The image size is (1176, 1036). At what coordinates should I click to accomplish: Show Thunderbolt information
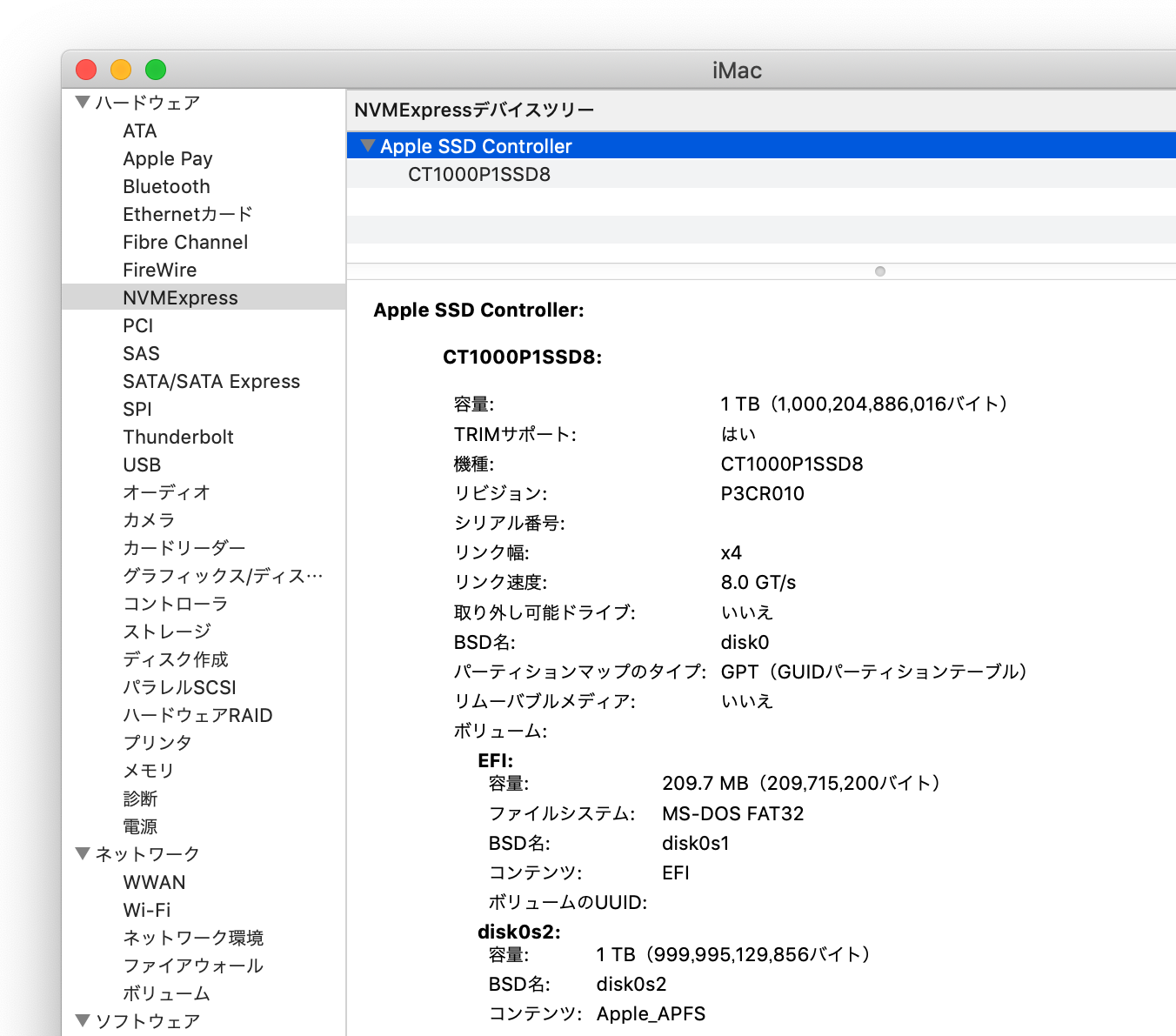178,437
